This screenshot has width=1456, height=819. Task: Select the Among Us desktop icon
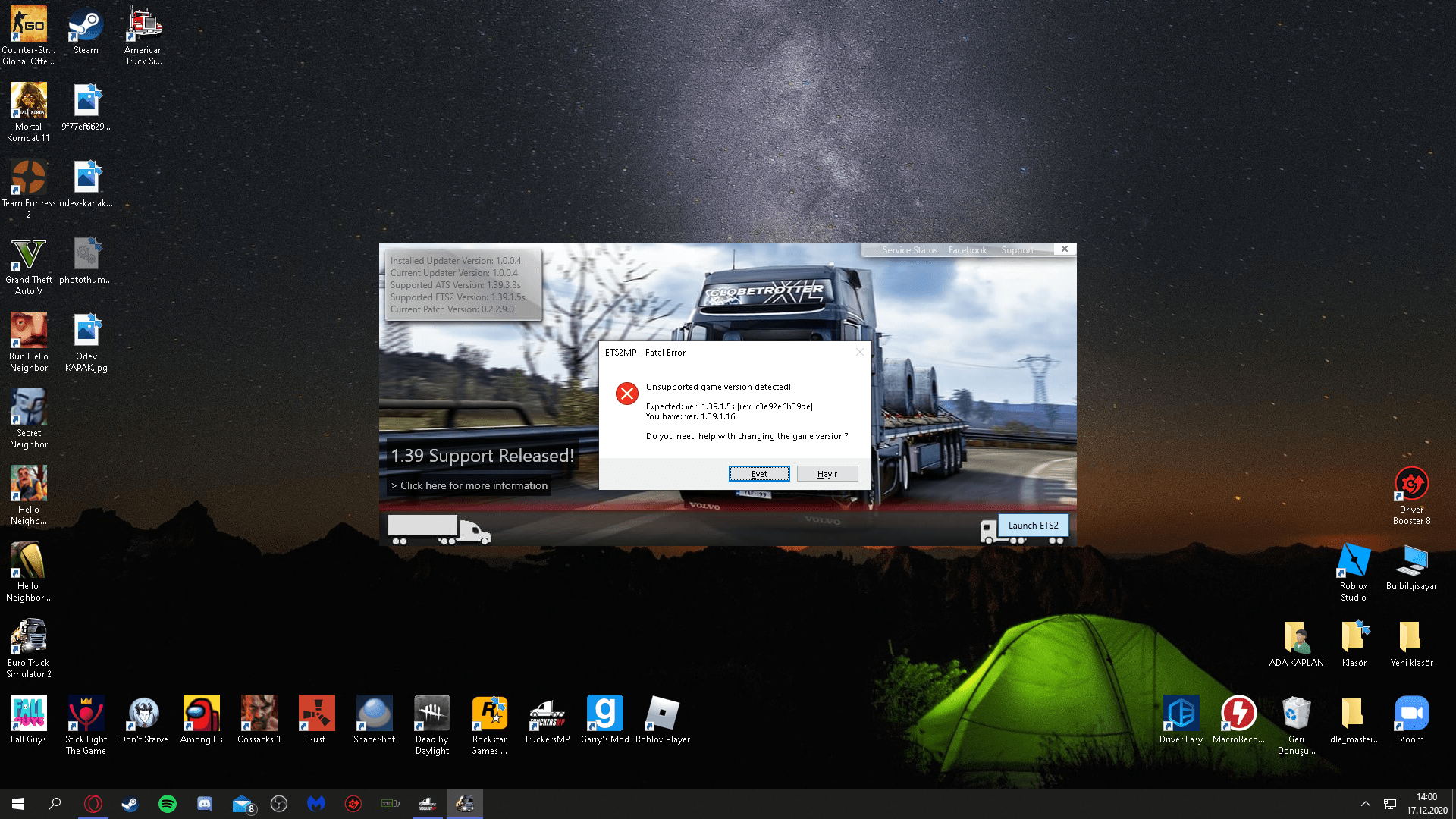(x=201, y=714)
